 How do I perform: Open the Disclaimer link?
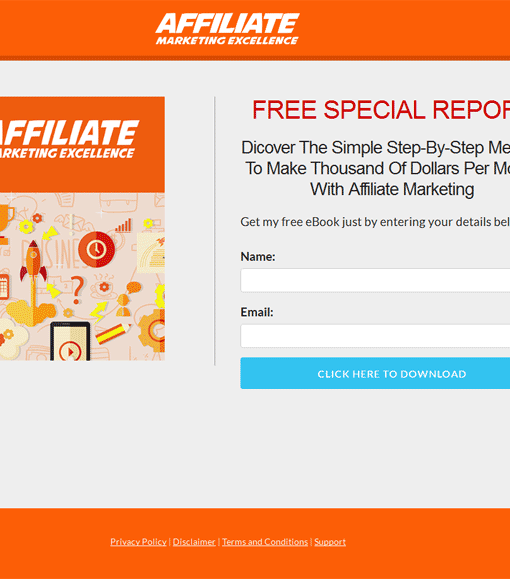pos(194,542)
